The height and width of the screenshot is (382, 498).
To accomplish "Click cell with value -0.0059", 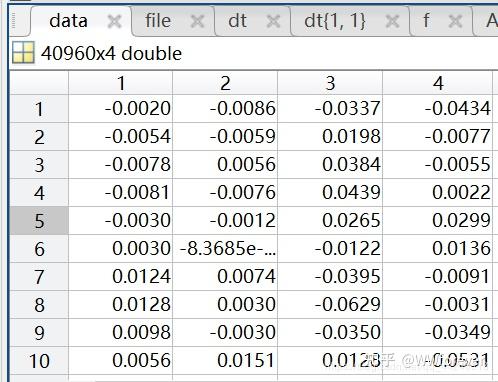I will point(225,137).
